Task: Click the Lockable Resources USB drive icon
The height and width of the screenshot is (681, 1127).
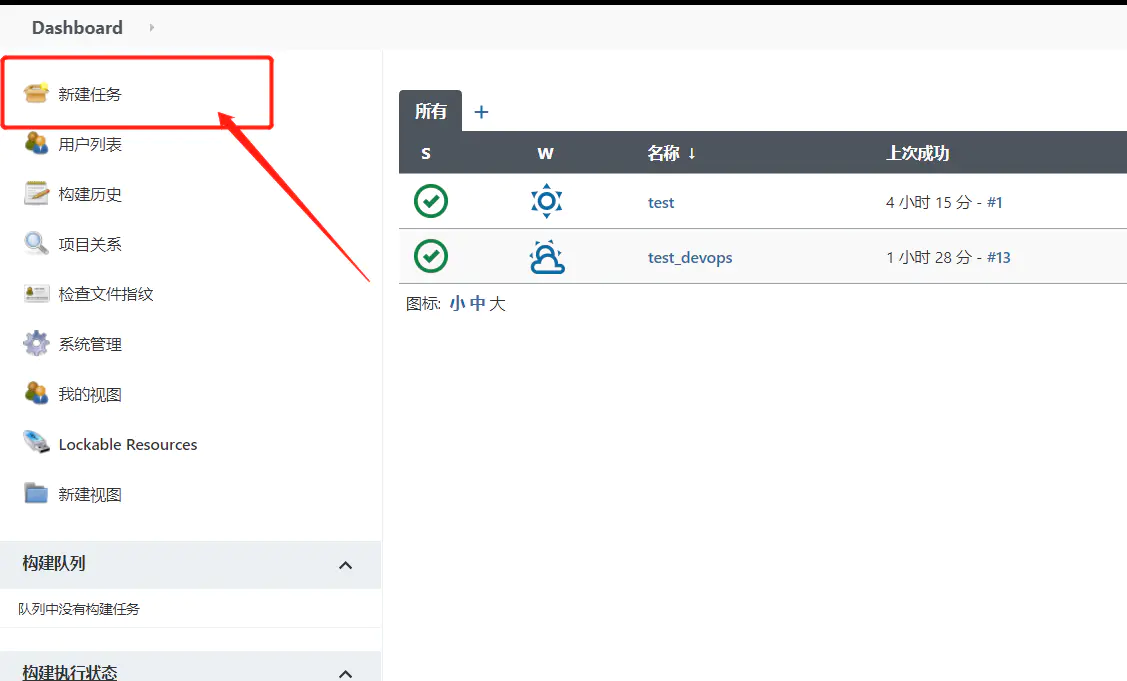Action: (x=36, y=443)
